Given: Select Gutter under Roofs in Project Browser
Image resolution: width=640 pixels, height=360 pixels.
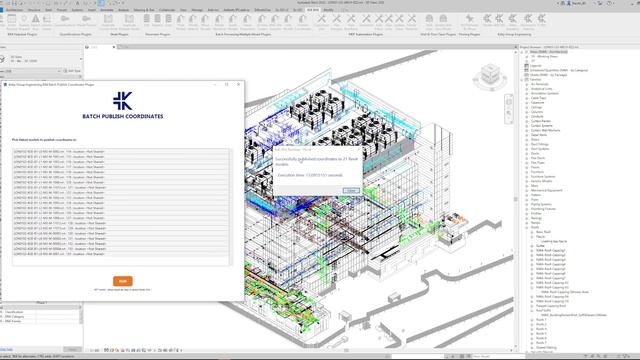Looking at the screenshot, I should tap(540, 246).
